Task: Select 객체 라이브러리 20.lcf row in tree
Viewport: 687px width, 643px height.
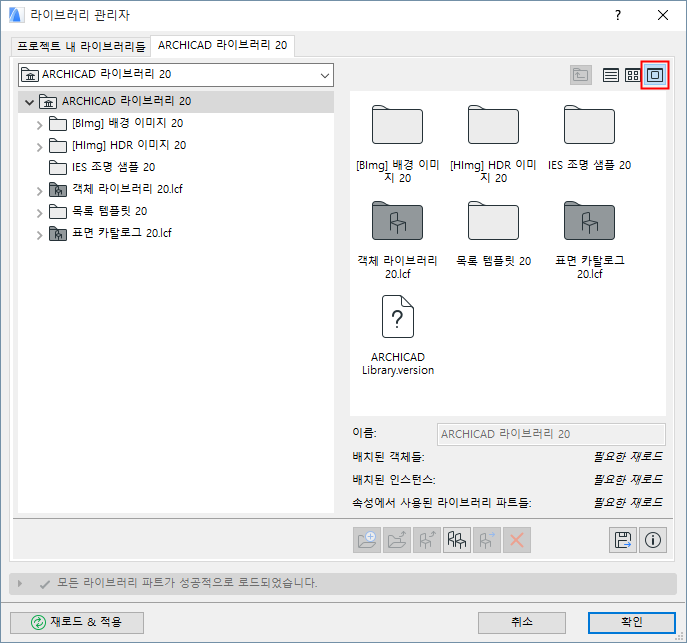Action: click(x=176, y=189)
